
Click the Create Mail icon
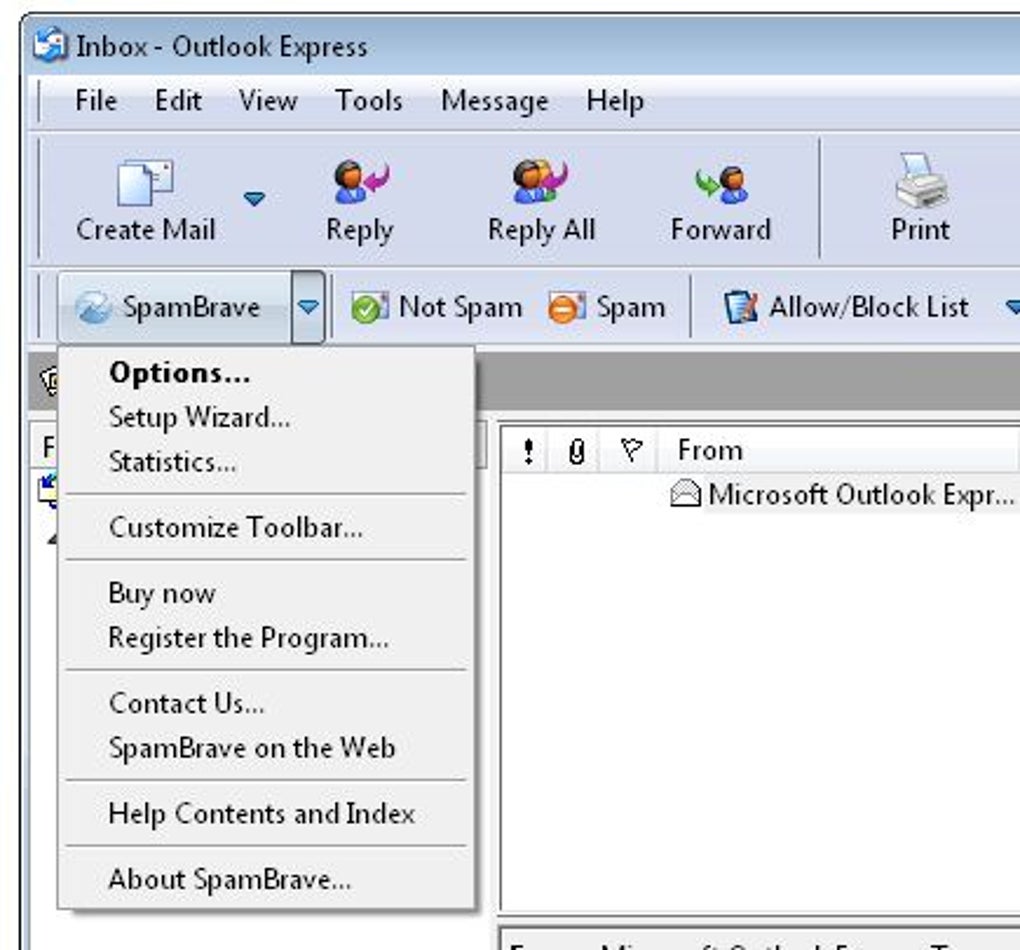point(145,183)
